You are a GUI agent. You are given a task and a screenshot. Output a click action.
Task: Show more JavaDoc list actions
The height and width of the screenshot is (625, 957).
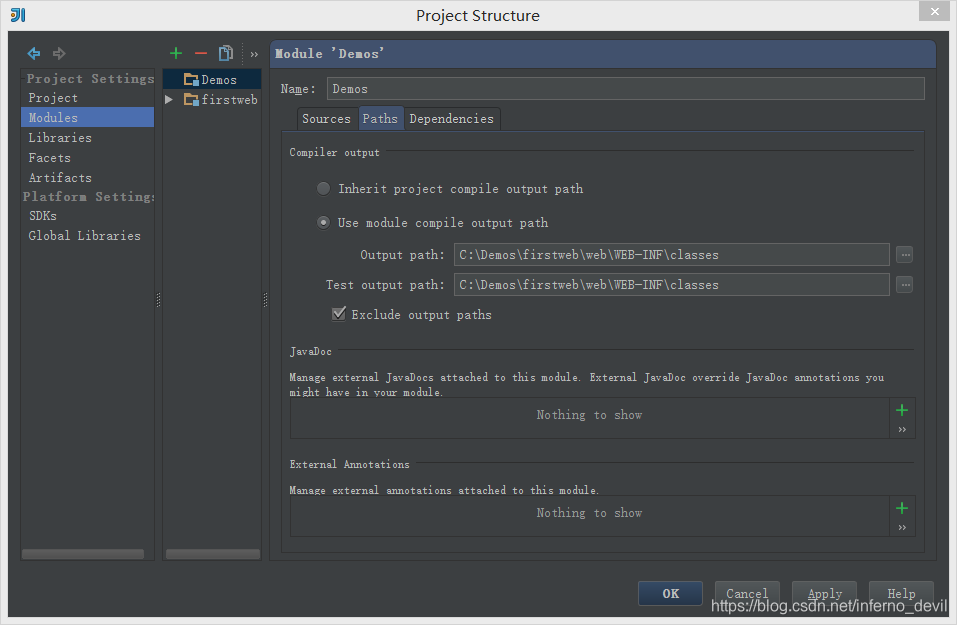point(902,430)
